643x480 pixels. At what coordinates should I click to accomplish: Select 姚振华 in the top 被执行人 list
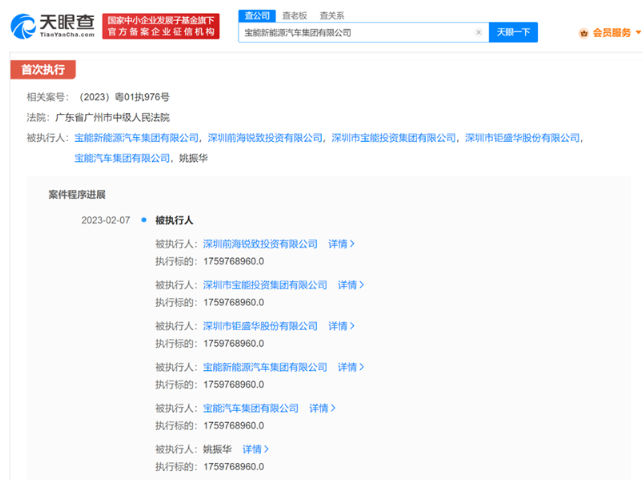194,158
